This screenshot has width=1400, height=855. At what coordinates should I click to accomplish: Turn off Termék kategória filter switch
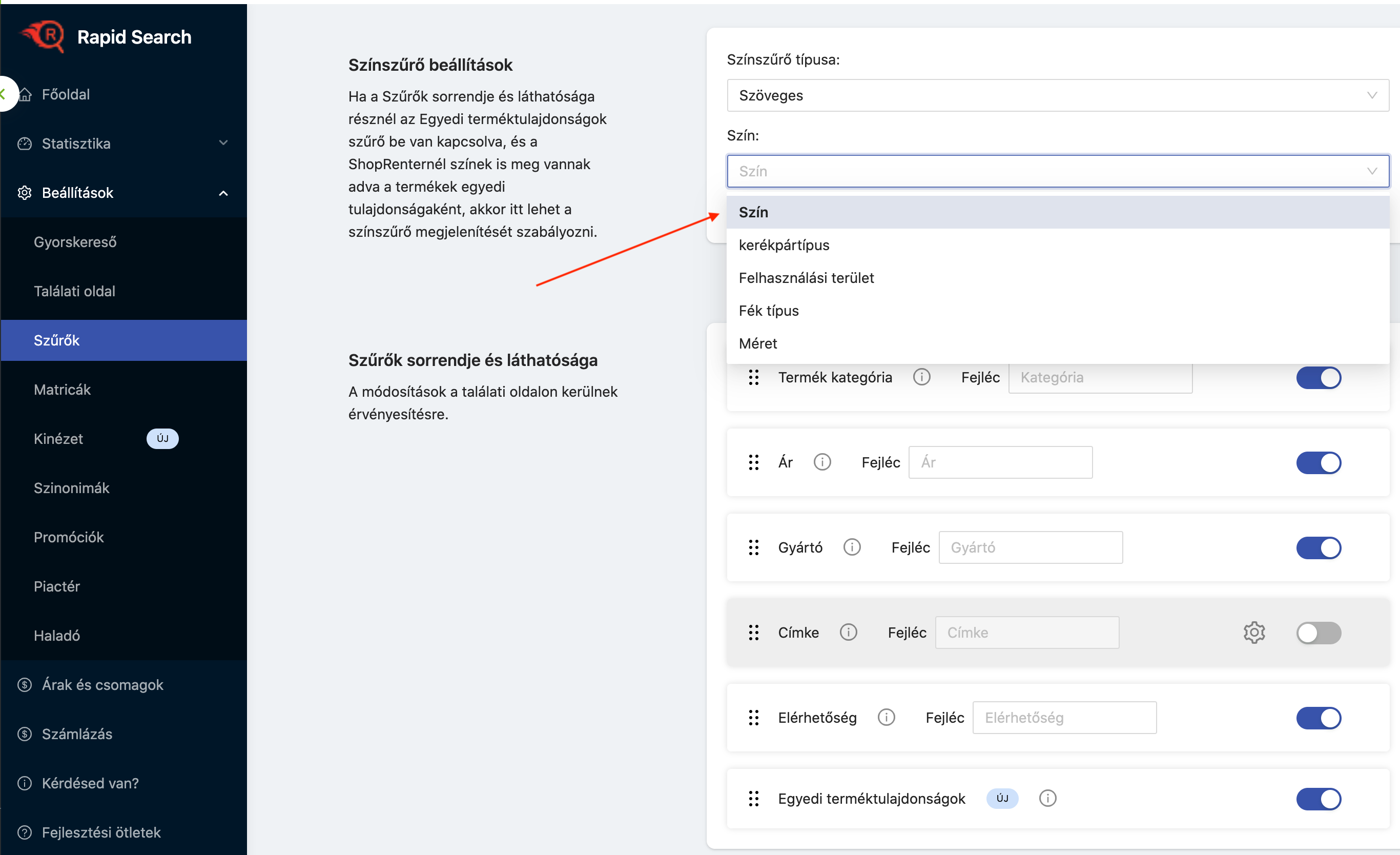[1317, 378]
